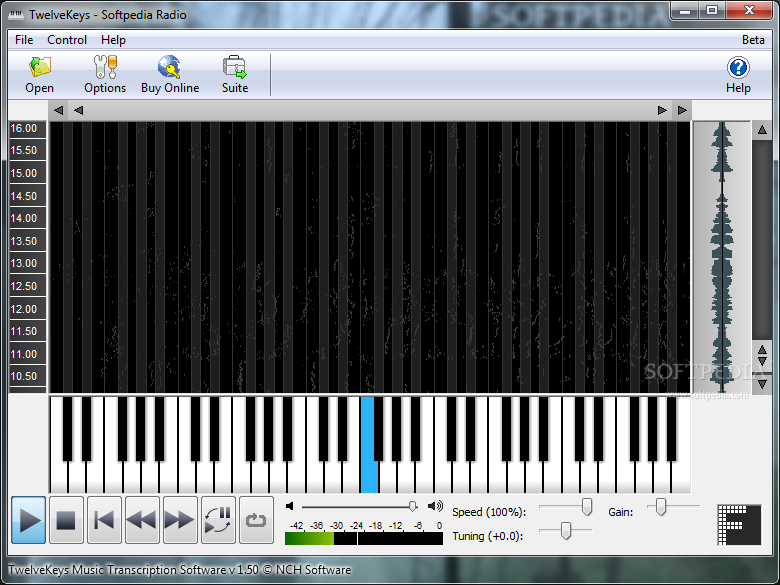
Task: Adjust the Speed (100%) slider
Action: click(587, 507)
